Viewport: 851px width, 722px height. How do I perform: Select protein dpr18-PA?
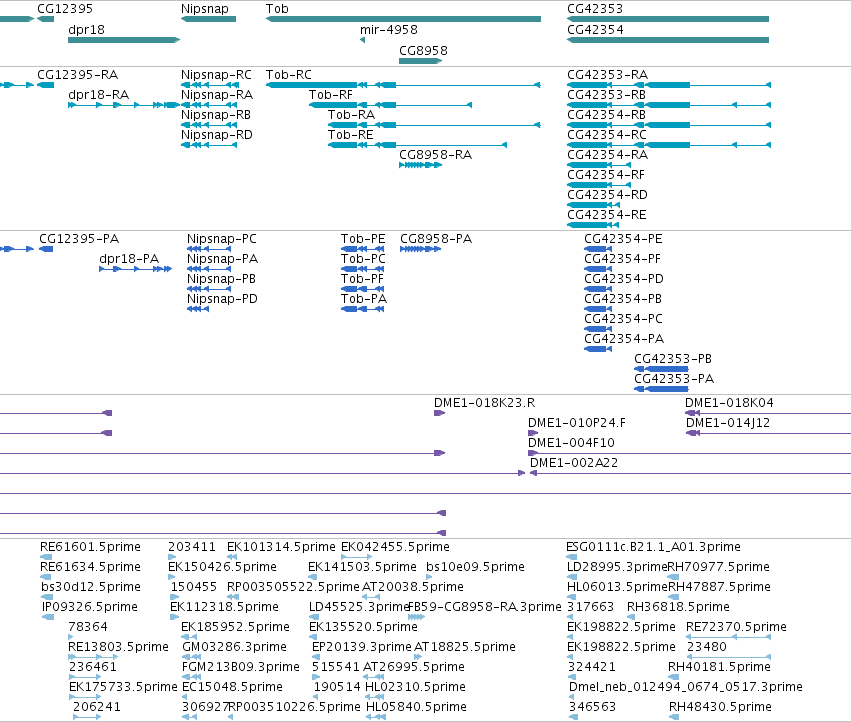coord(136,269)
